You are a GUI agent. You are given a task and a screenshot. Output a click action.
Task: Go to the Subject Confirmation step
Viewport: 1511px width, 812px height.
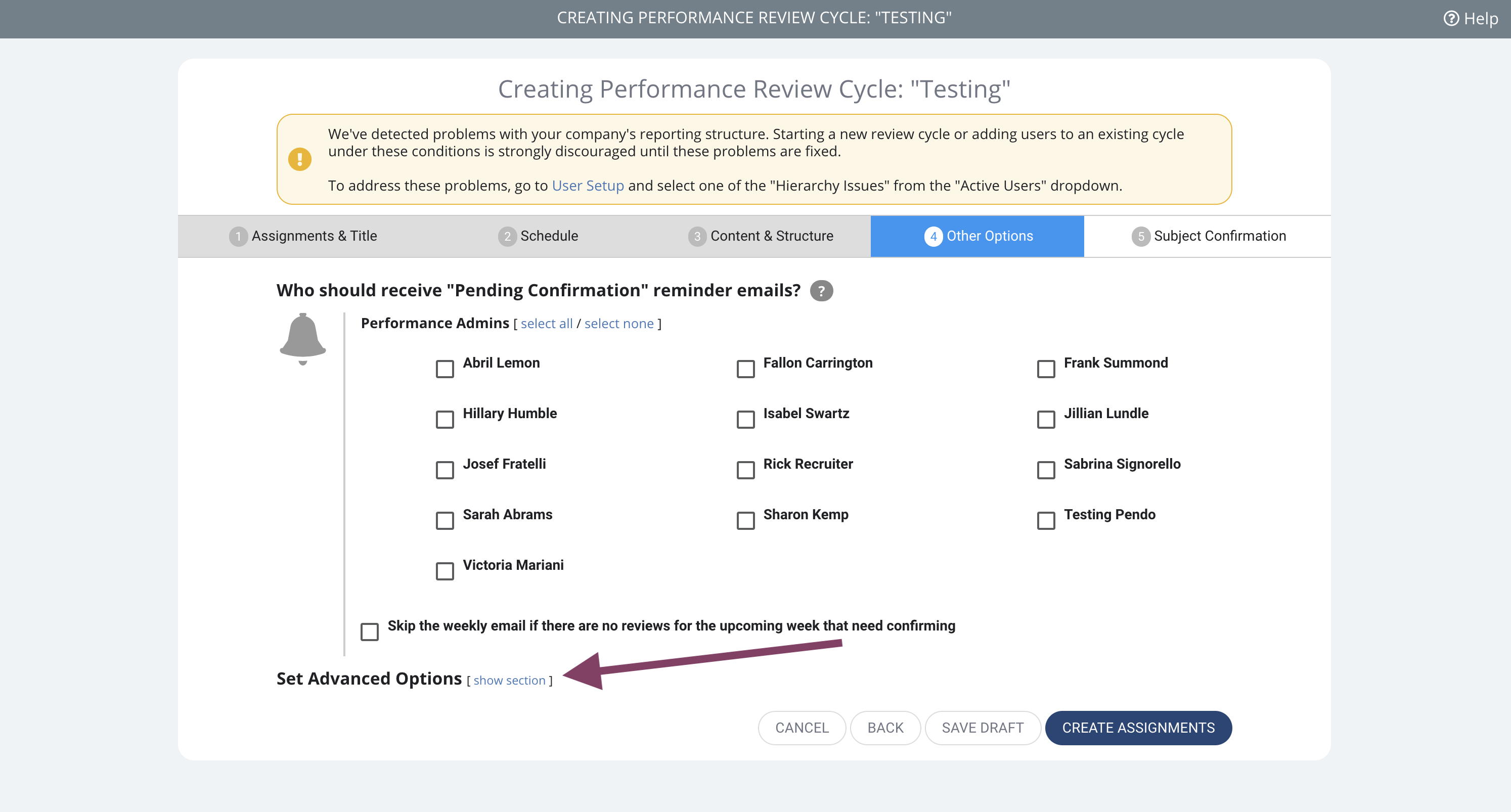click(1208, 236)
